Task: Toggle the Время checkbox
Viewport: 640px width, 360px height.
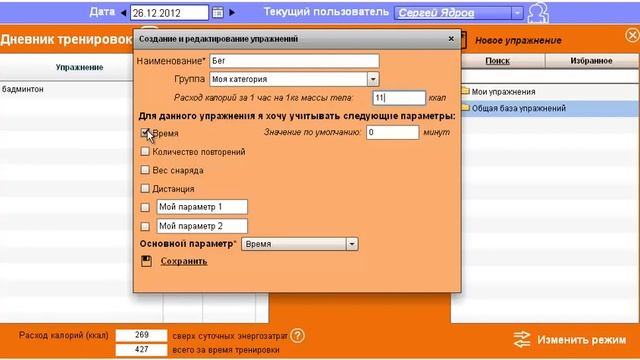Action: (145, 133)
